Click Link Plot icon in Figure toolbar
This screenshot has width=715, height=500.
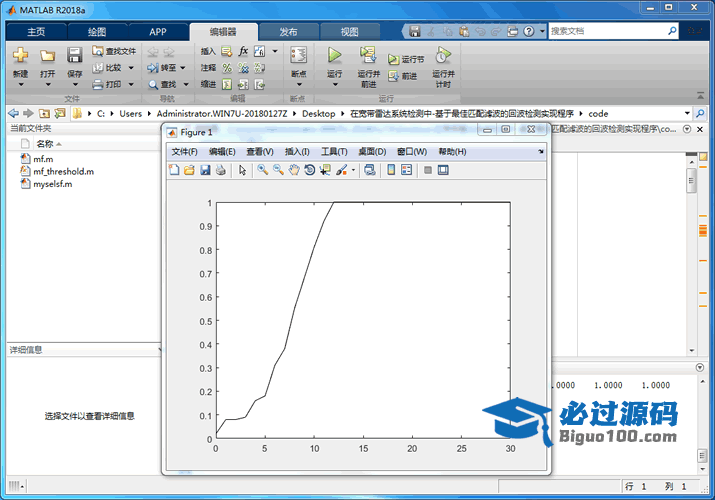tap(370, 170)
